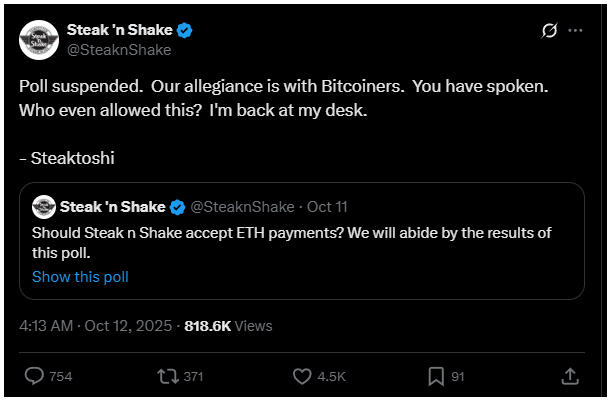Click the 754 replies count

tap(60, 377)
